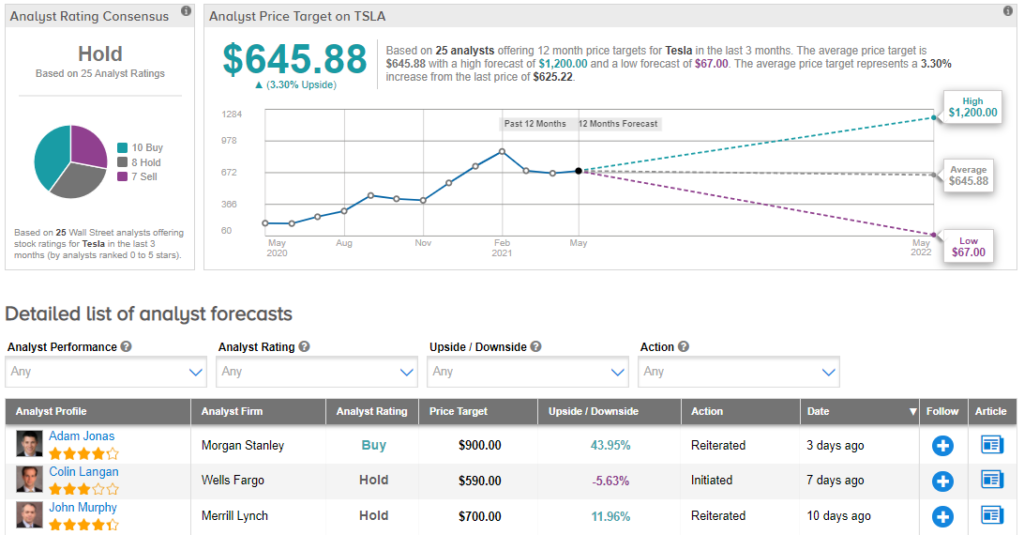This screenshot has width=1024, height=535.
Task: Sort table by Date column header
Action: [860, 411]
